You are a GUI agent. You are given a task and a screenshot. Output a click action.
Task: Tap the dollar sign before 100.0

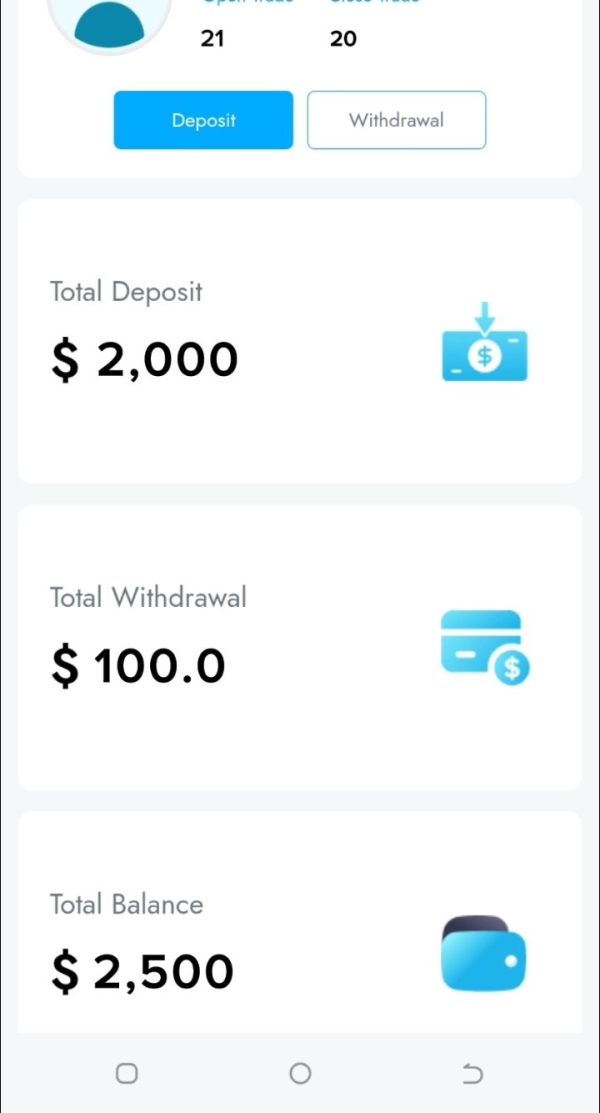pyautogui.click(x=64, y=666)
